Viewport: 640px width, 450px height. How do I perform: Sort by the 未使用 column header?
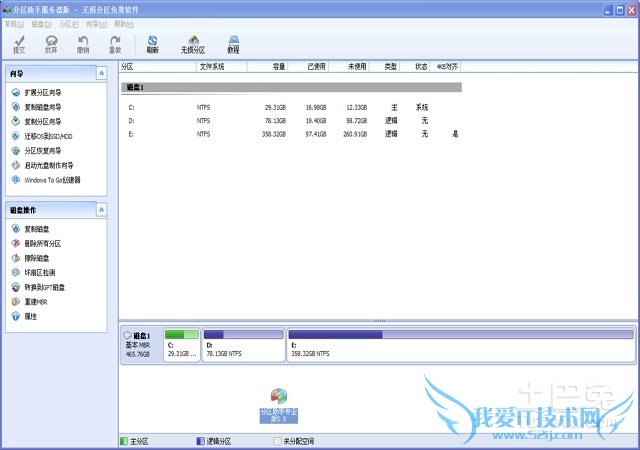pos(349,67)
